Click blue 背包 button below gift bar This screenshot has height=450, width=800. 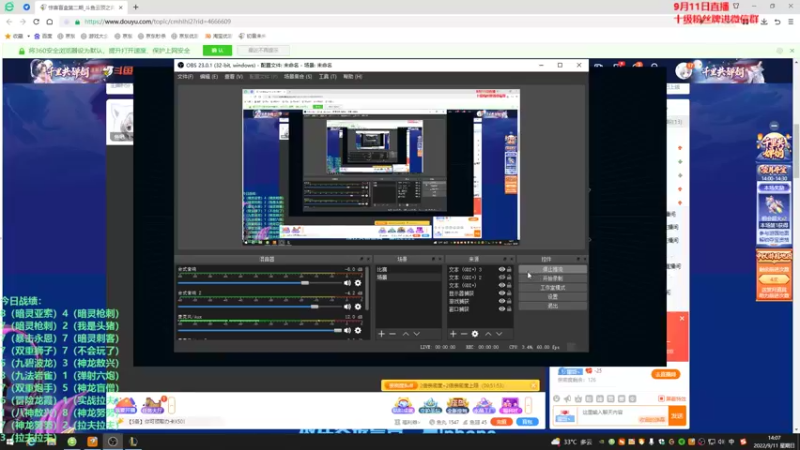[527, 422]
